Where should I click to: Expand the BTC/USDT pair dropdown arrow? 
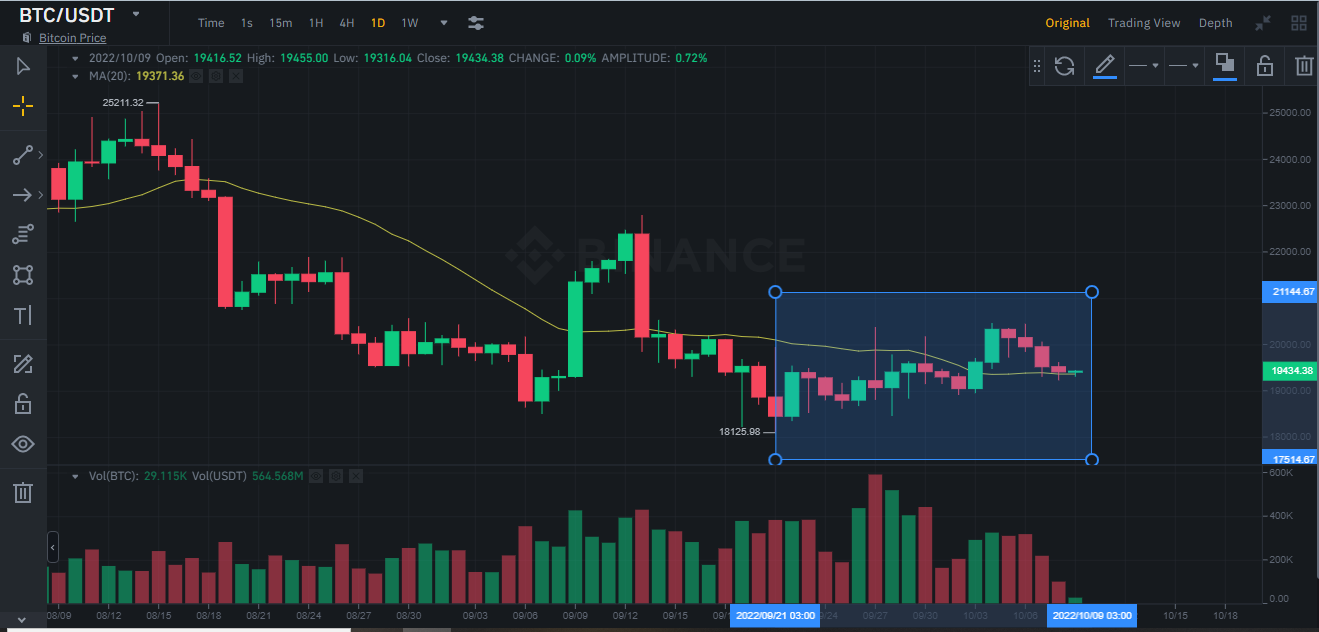[135, 14]
